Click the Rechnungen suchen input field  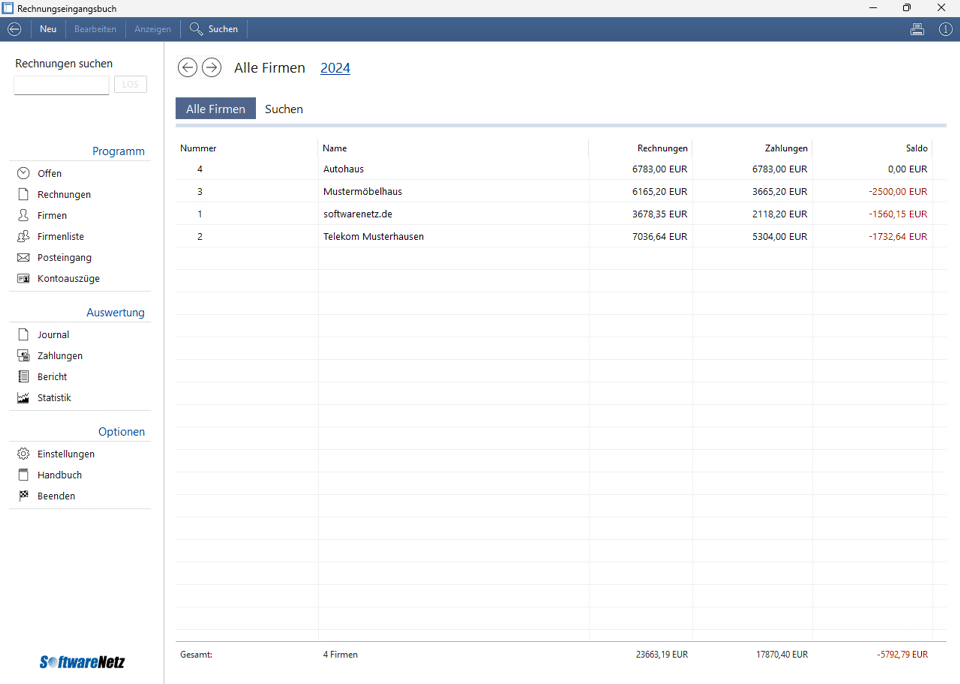(61, 85)
